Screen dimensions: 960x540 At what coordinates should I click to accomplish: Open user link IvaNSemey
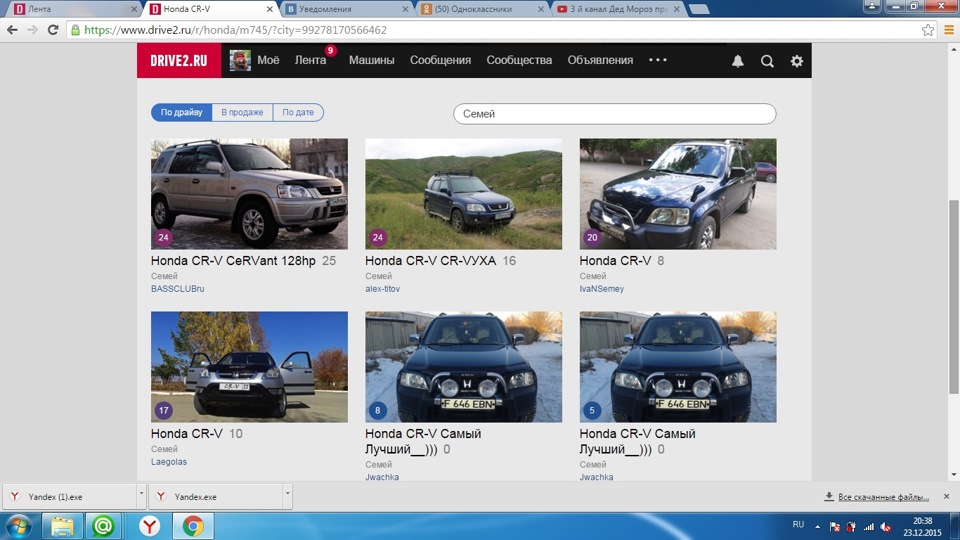[602, 288]
